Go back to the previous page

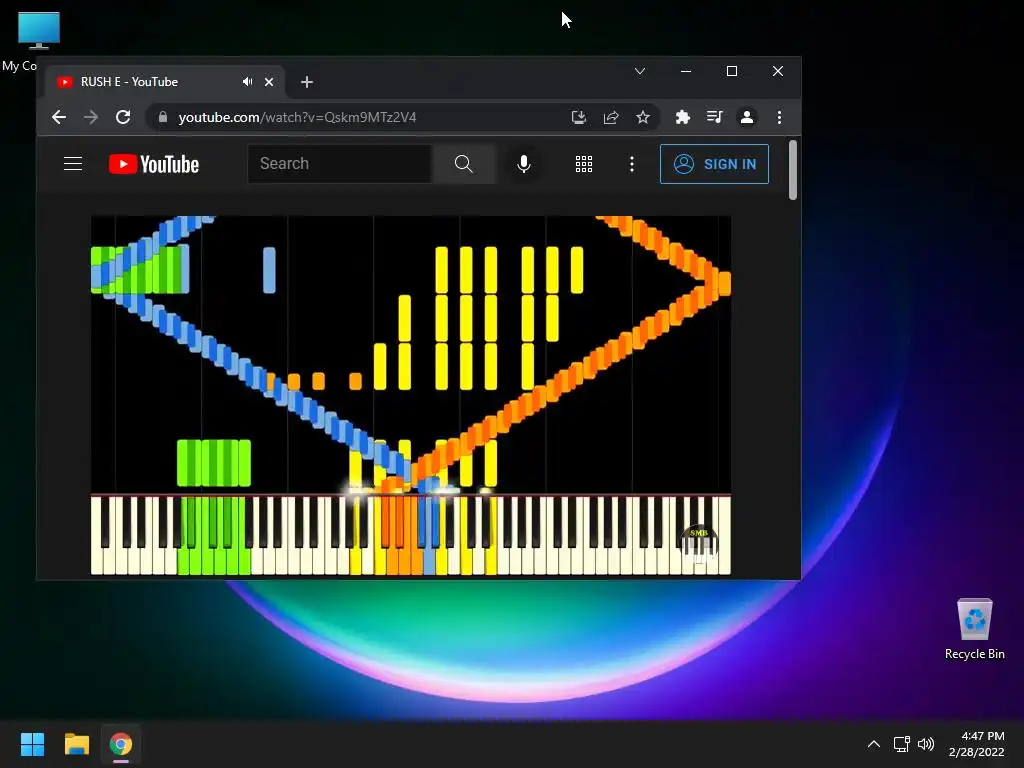59,118
